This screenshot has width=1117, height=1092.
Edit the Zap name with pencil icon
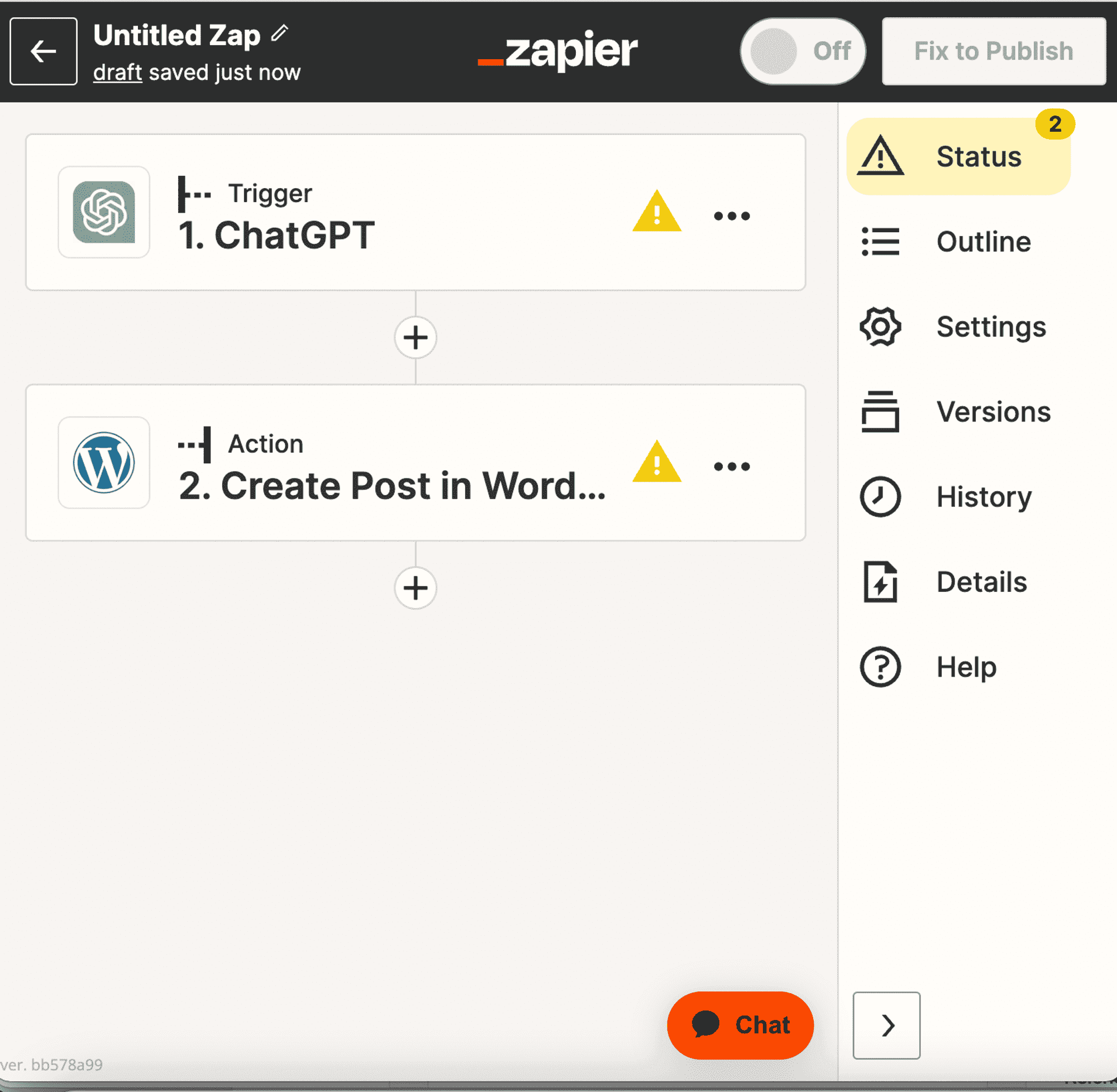pos(279,33)
